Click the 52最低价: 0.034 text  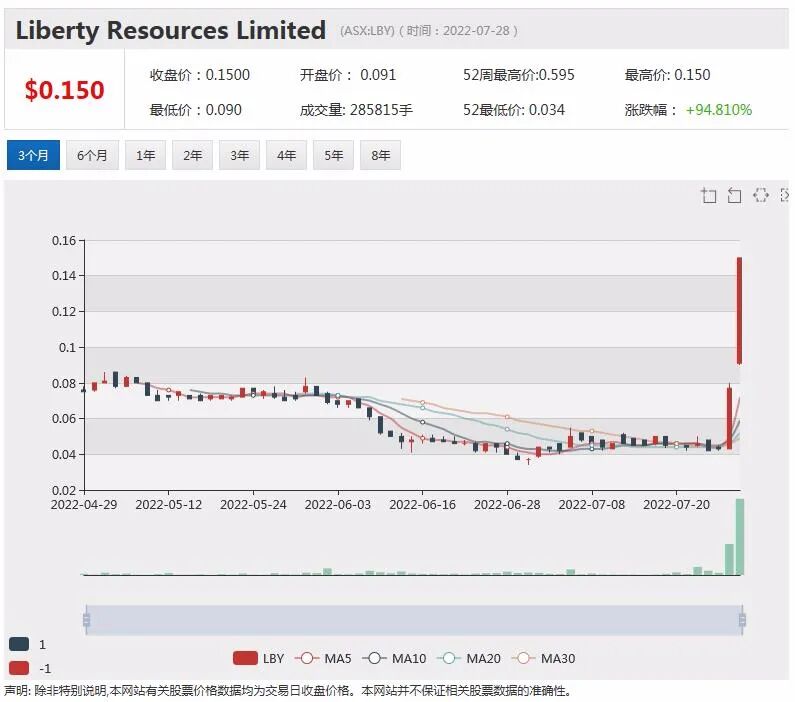[514, 110]
